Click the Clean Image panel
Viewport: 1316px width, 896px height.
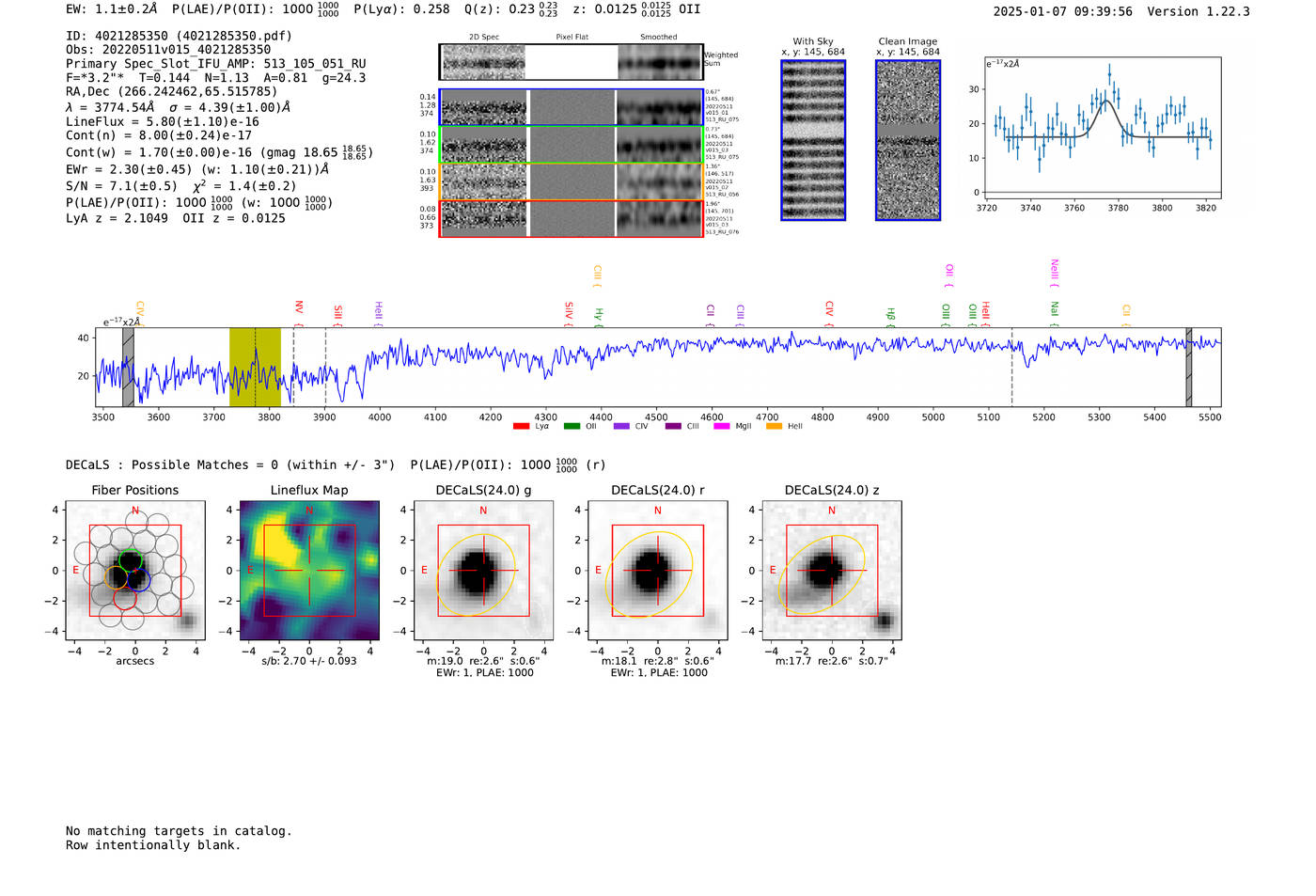[908, 140]
